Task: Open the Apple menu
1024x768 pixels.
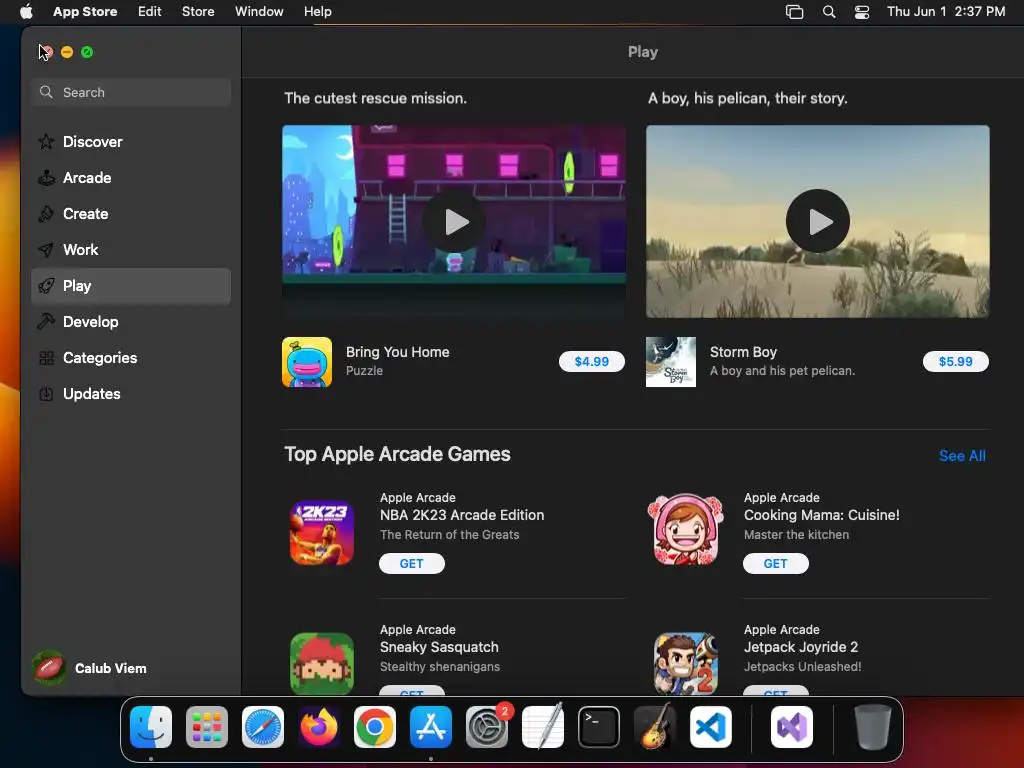Action: [26, 12]
